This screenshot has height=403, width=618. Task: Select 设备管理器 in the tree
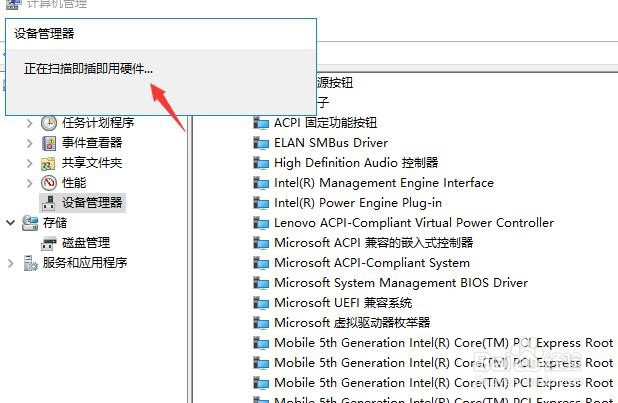92,203
